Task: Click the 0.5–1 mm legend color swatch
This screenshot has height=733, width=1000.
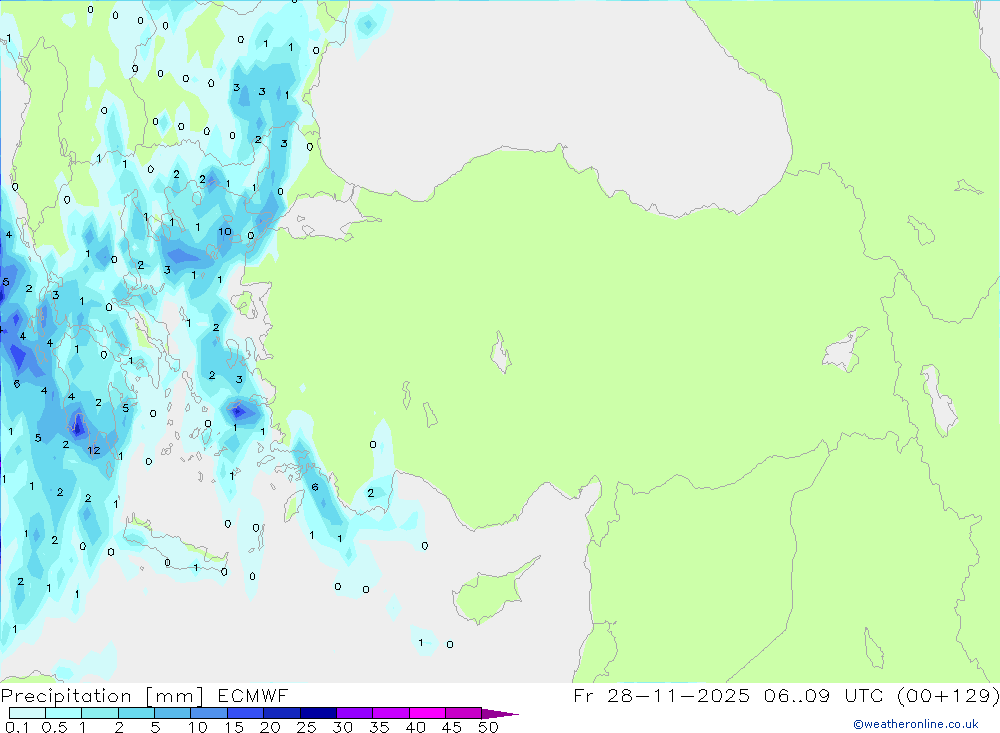Action: point(63,713)
